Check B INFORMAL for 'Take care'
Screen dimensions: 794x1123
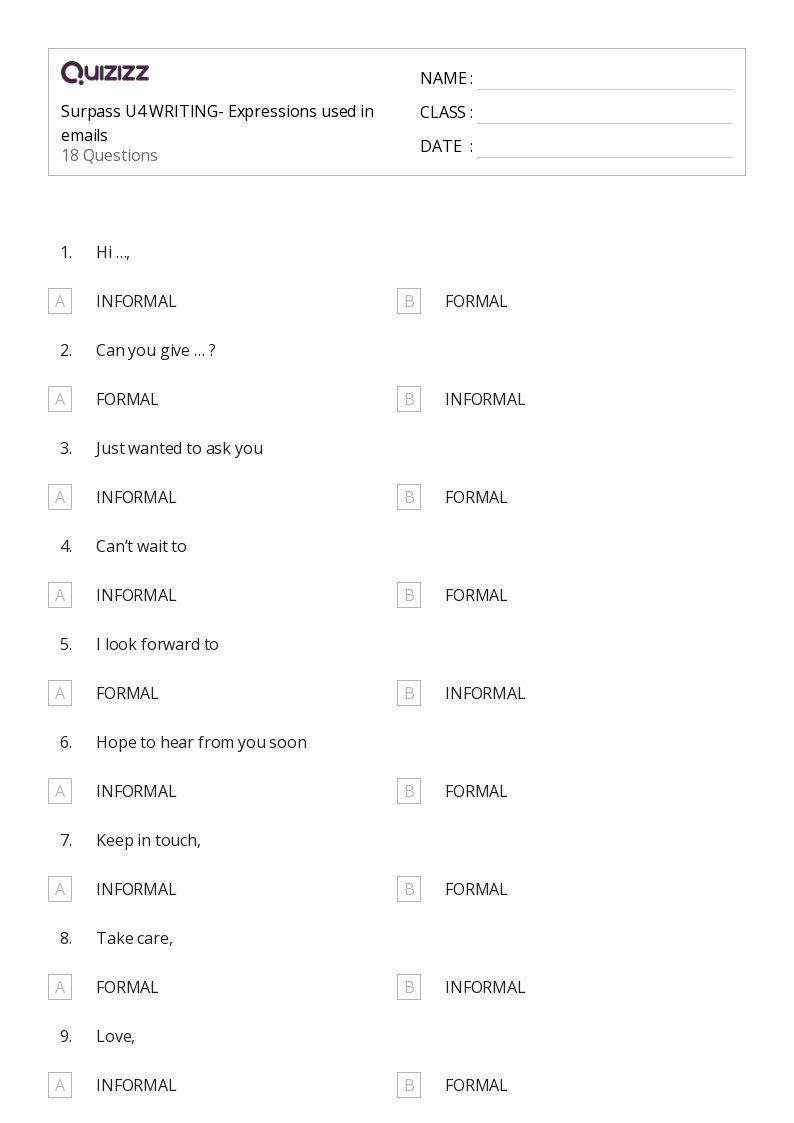pos(409,987)
